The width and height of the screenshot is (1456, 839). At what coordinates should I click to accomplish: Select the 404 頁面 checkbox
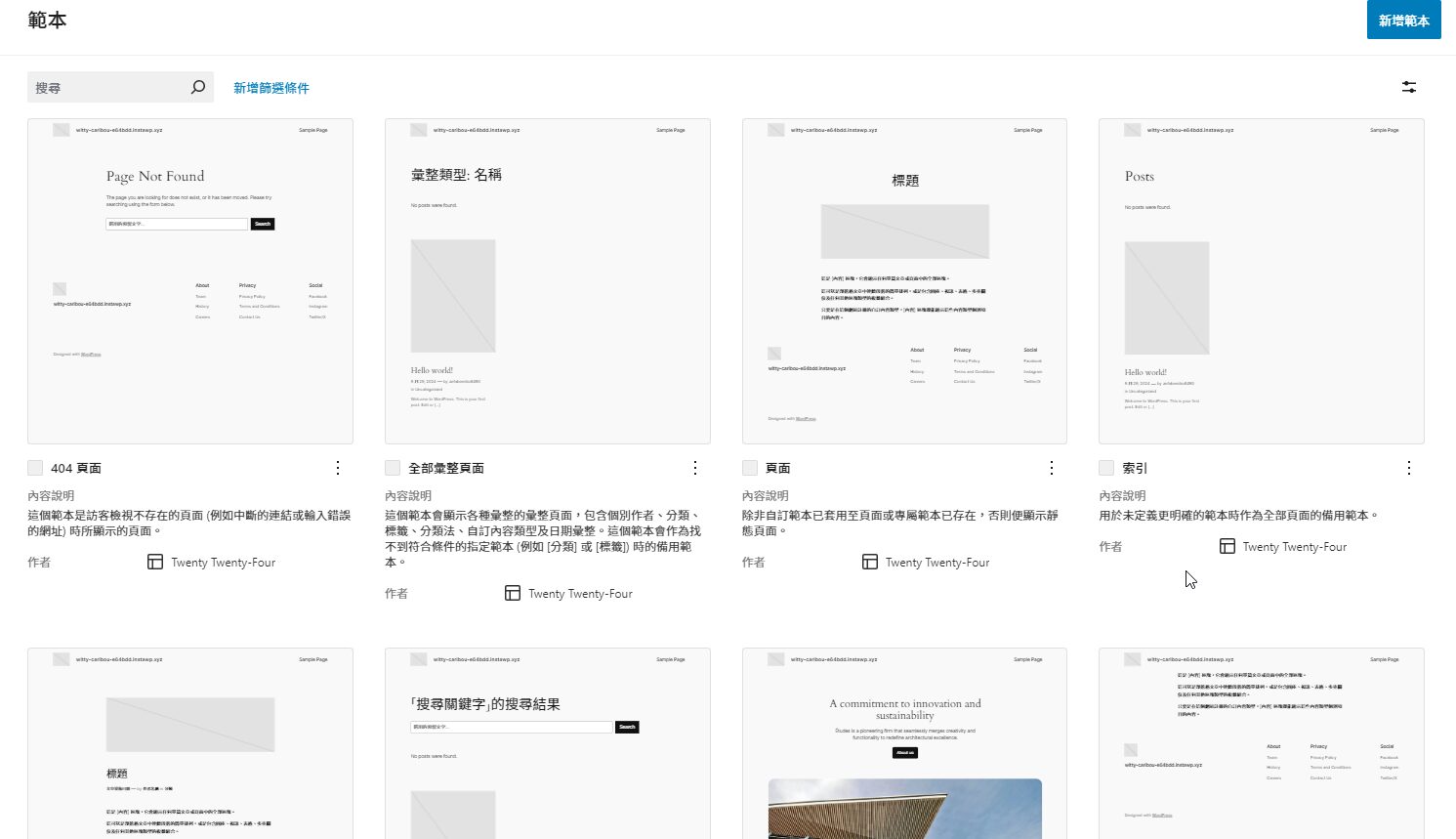coord(35,468)
